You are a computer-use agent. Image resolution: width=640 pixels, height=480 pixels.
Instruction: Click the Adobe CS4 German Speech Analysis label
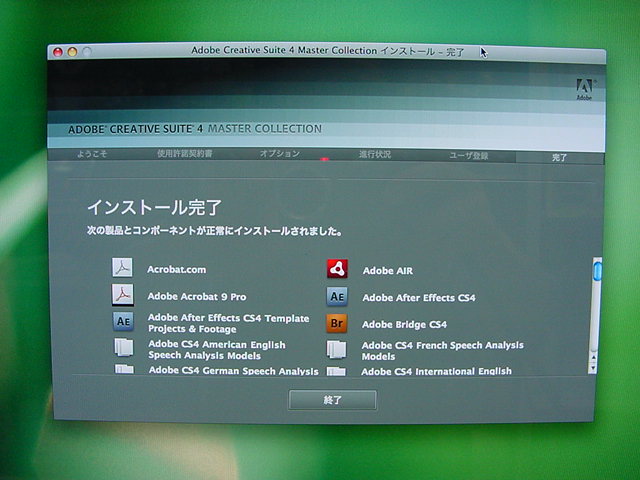(x=233, y=371)
